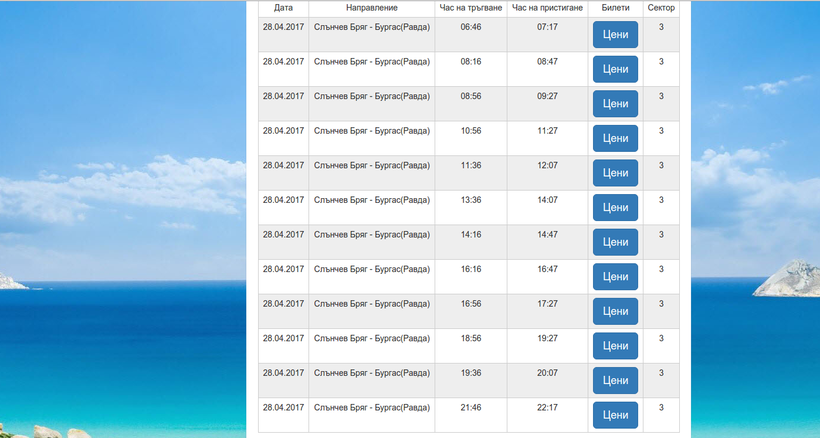
Task: Click the direction text in the 21:46 row
Action: click(372, 408)
